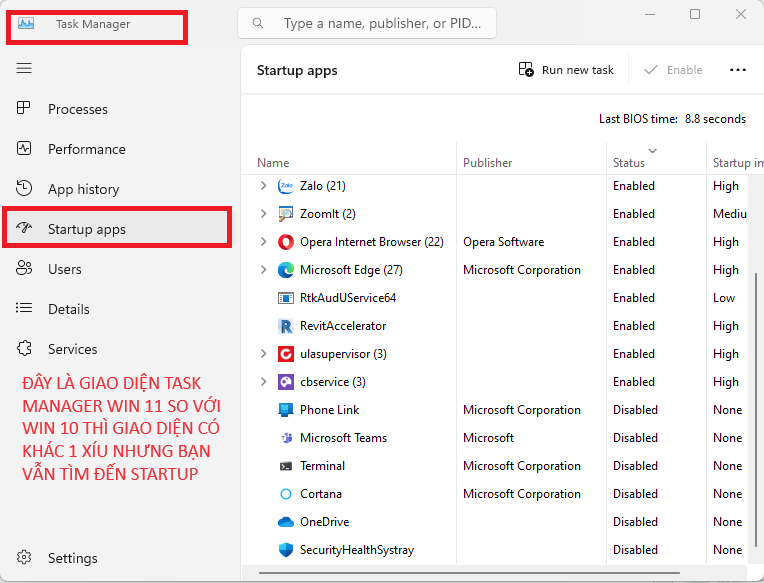
Task: Expand the ulasupervisor (3) group
Action: point(264,354)
